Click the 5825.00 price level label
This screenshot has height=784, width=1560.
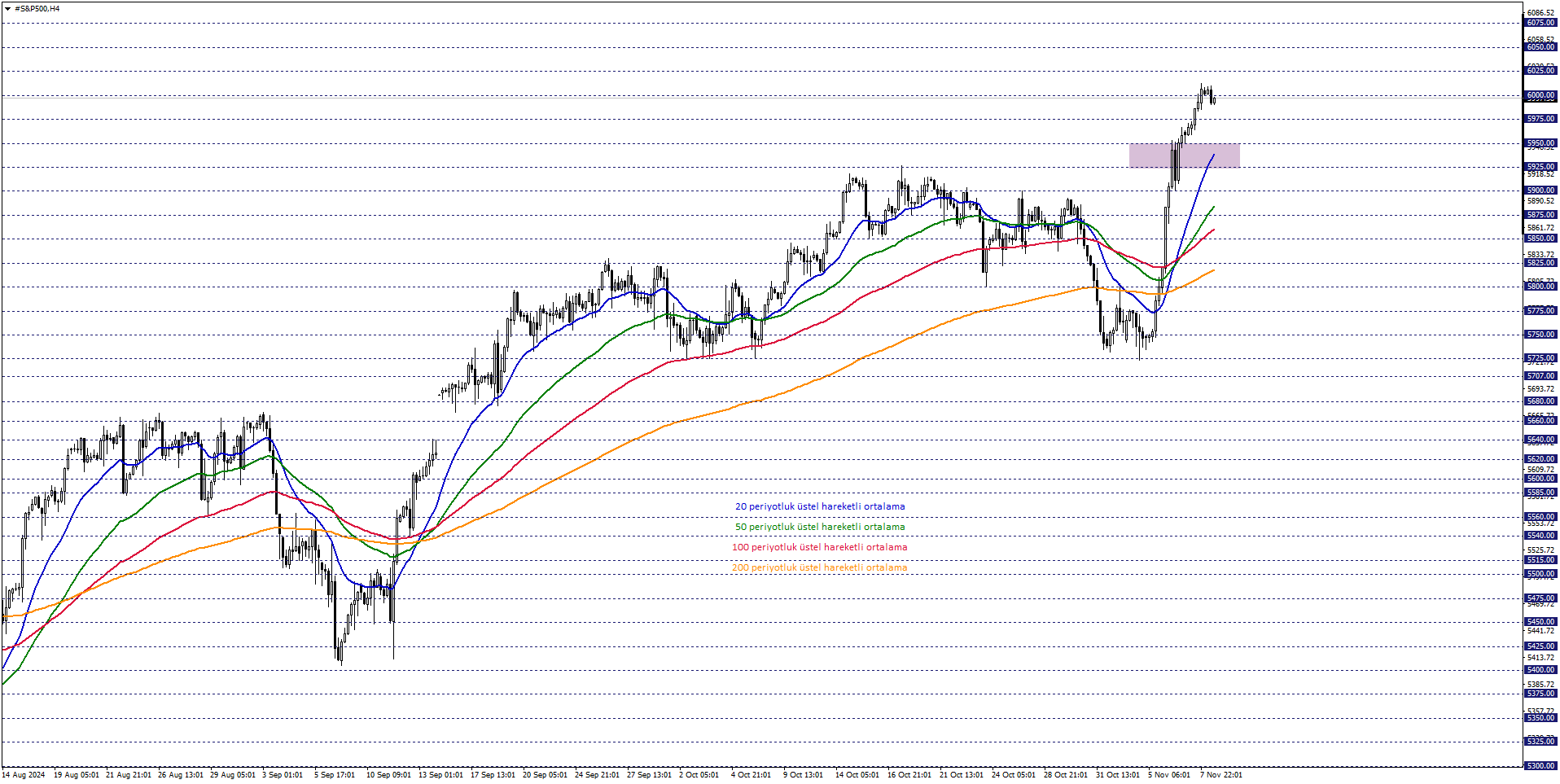point(1540,263)
